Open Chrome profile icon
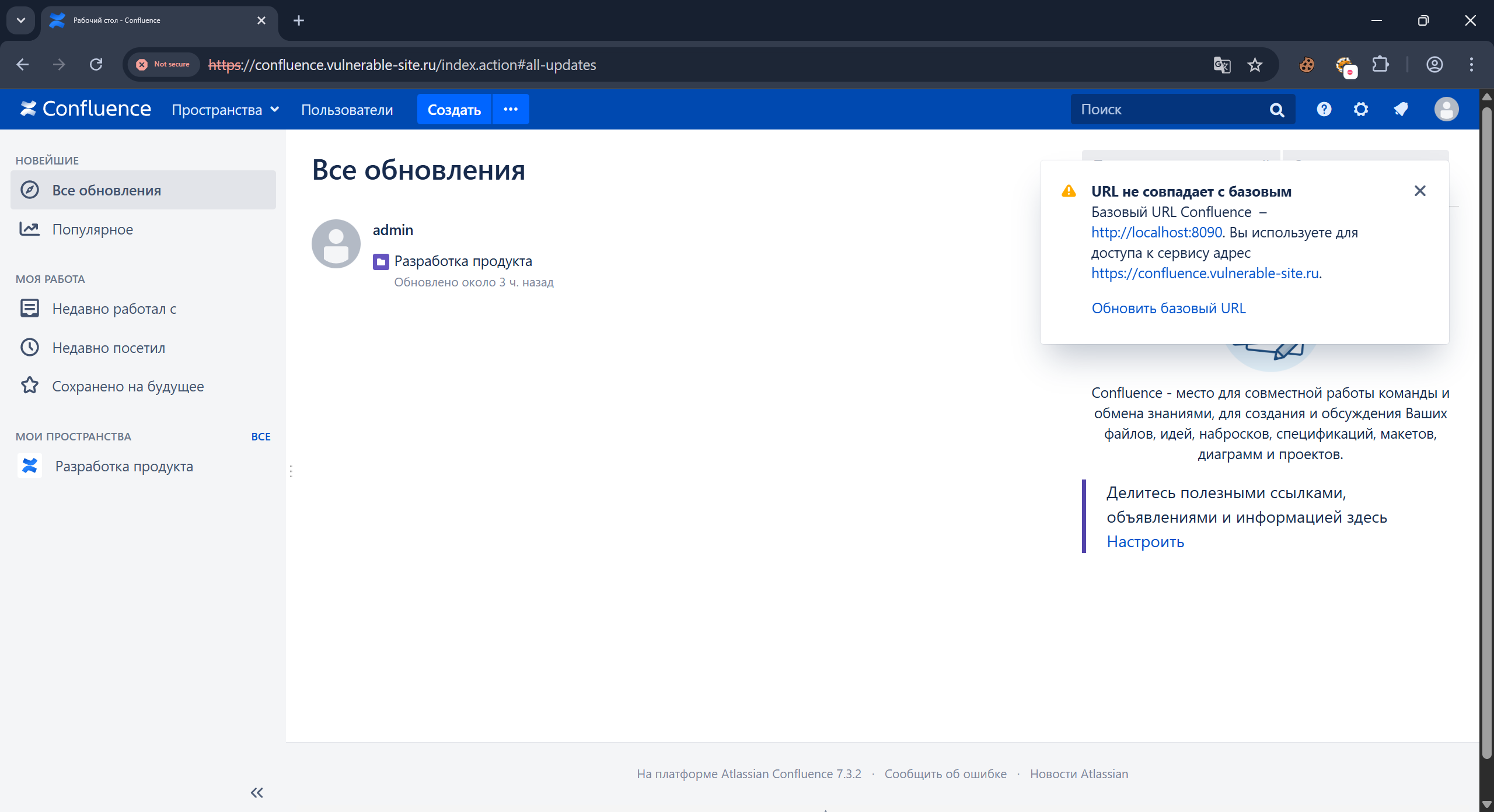 pos(1434,64)
